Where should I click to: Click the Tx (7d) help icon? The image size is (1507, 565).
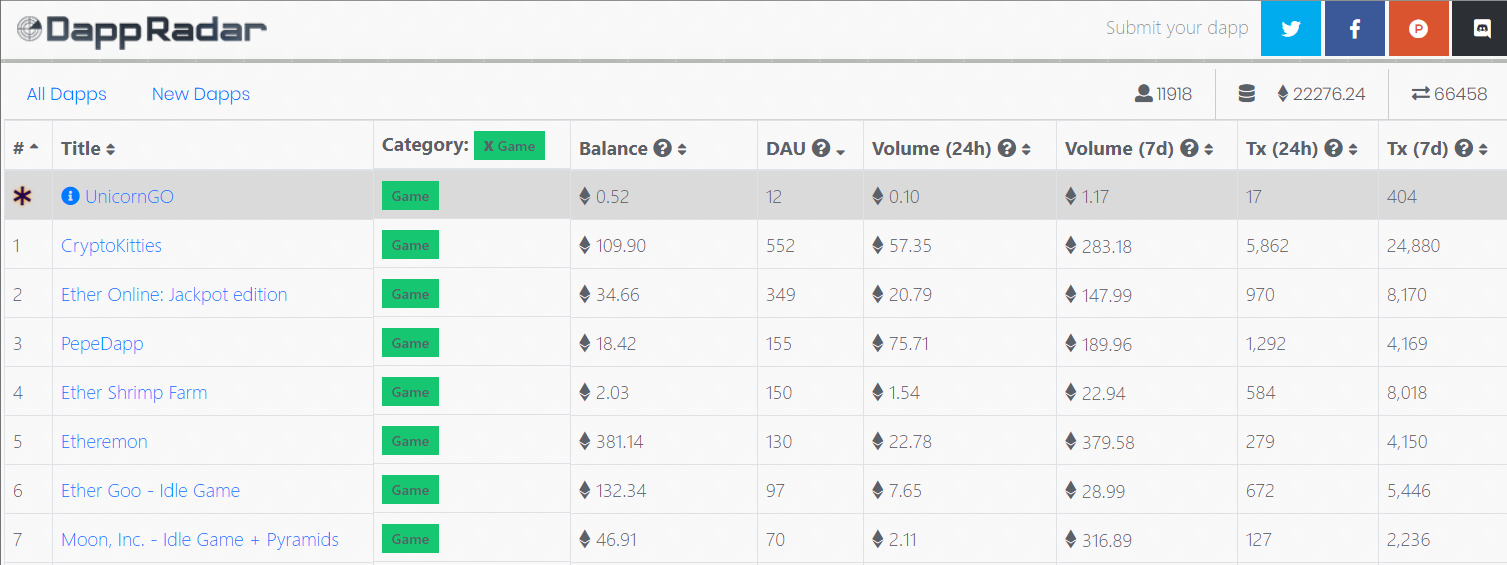pos(1464,148)
